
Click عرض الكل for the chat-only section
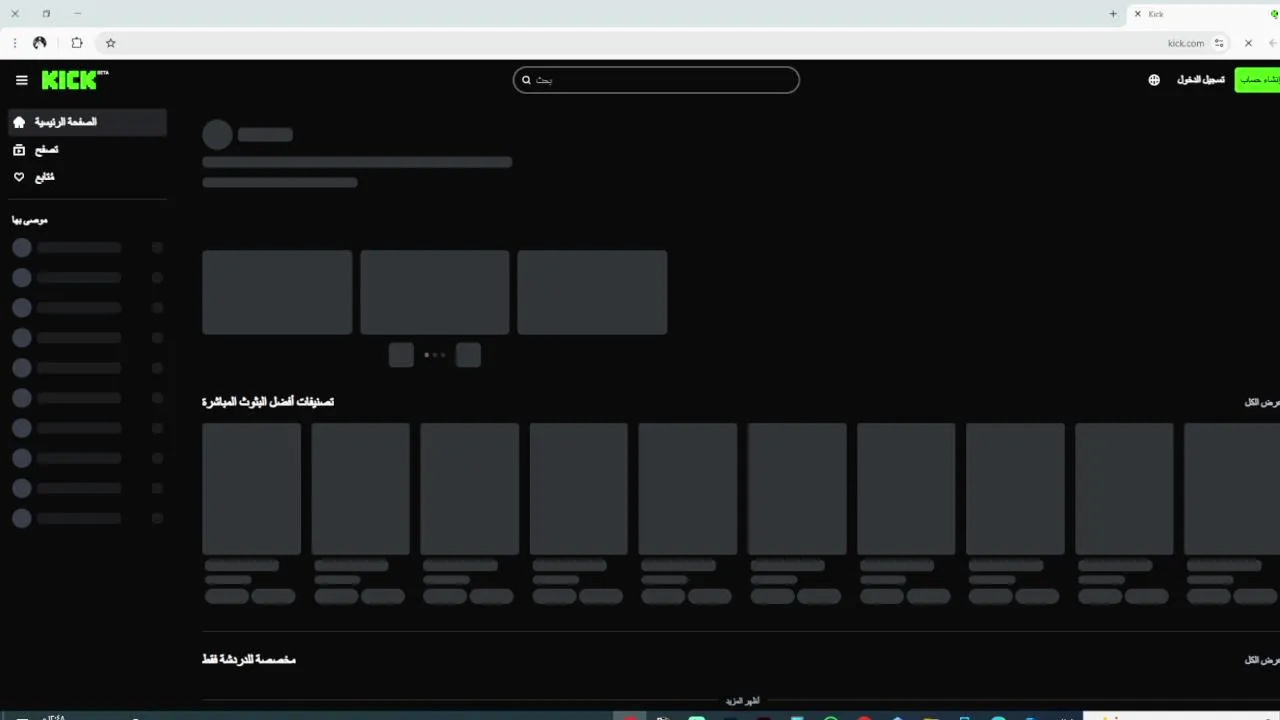point(1263,660)
